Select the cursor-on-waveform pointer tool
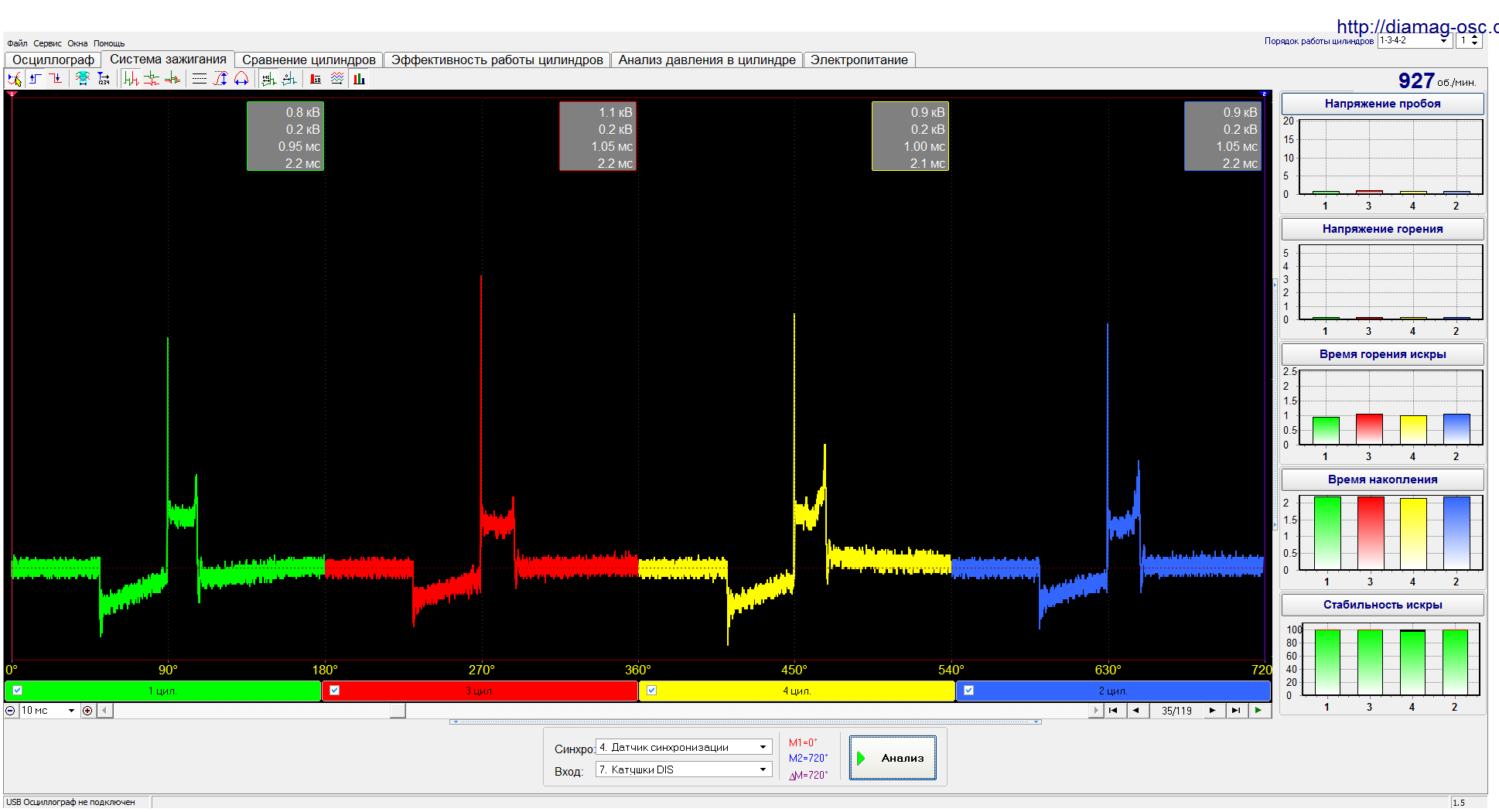This screenshot has height=812, width=1499. tap(15, 79)
